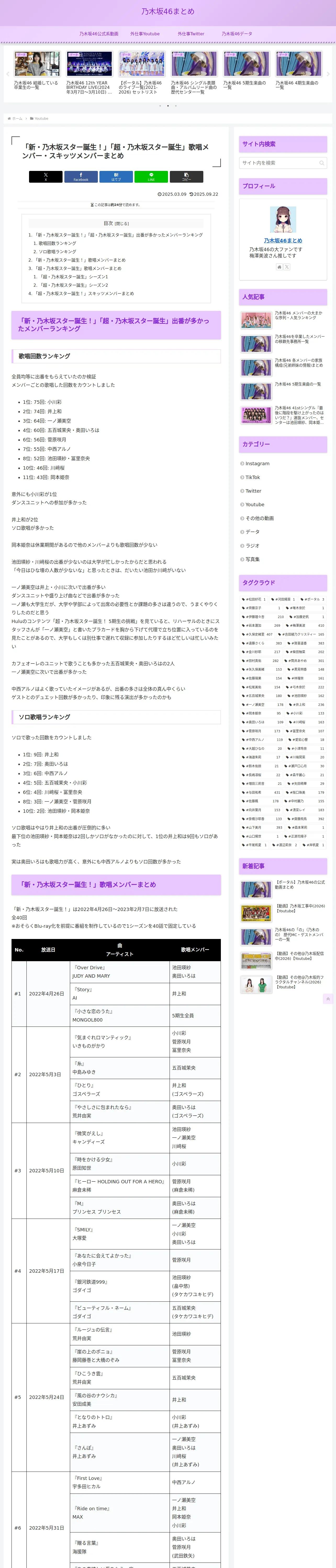Image resolution: width=336 pixels, height=1568 pixels.
Task: Open 乃木坂46データ menu item
Action: pos(237,34)
